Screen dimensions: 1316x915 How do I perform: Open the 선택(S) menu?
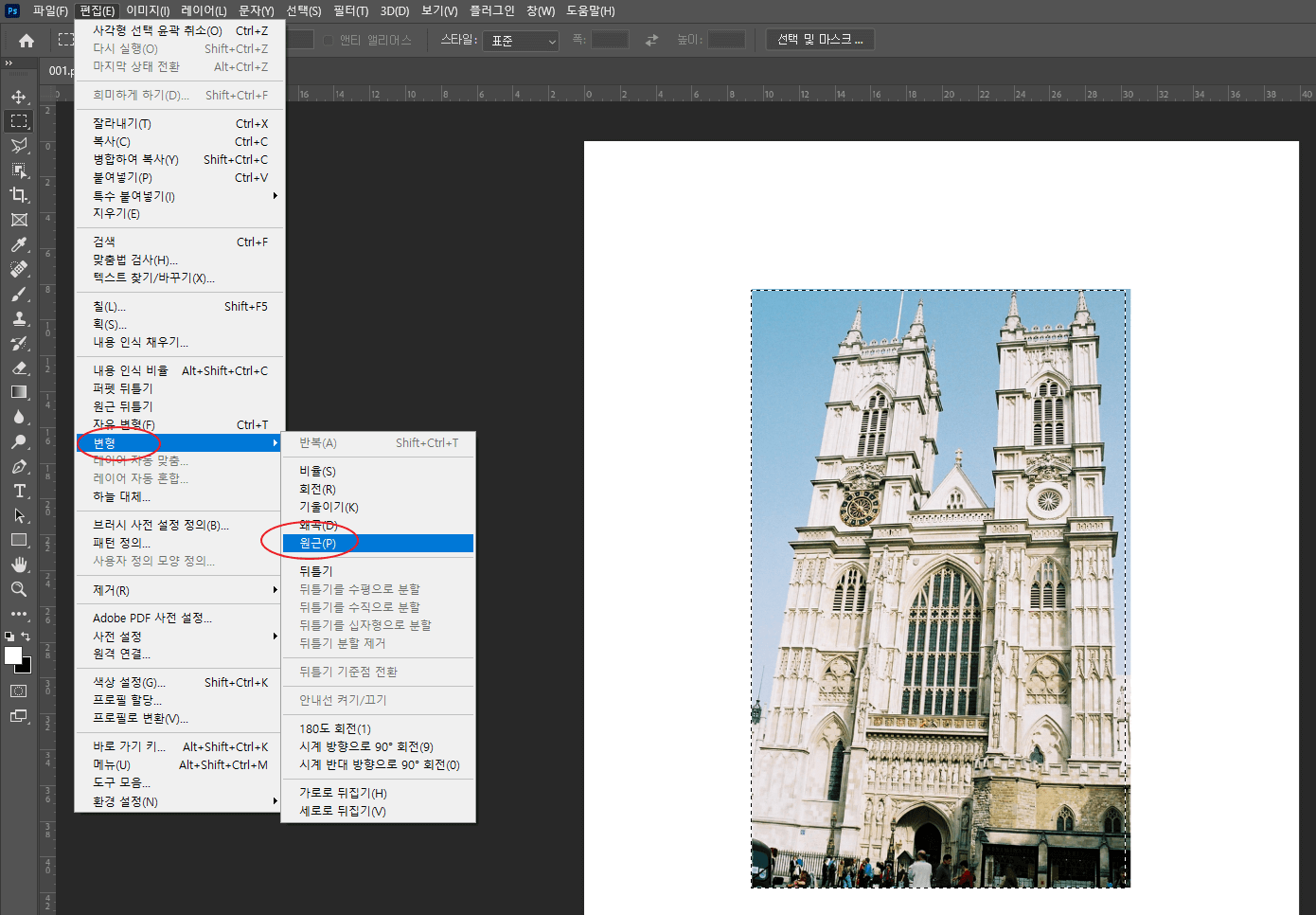point(304,10)
